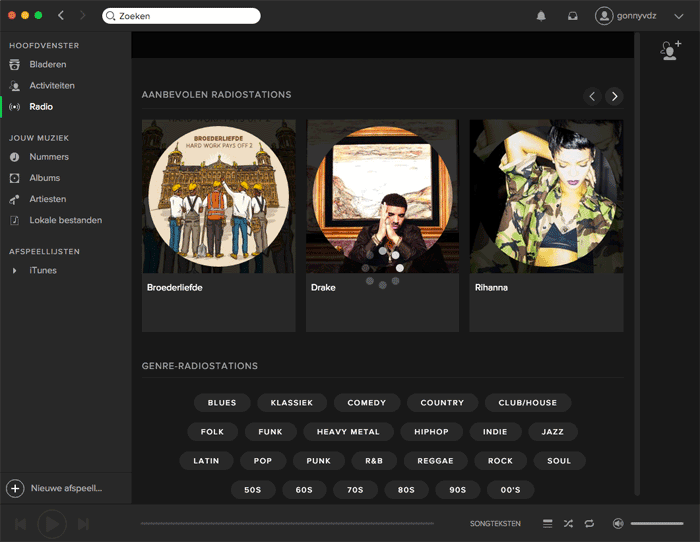The height and width of the screenshot is (542, 700).
Task: Open Activiteiten in the sidebar
Action: 52,85
